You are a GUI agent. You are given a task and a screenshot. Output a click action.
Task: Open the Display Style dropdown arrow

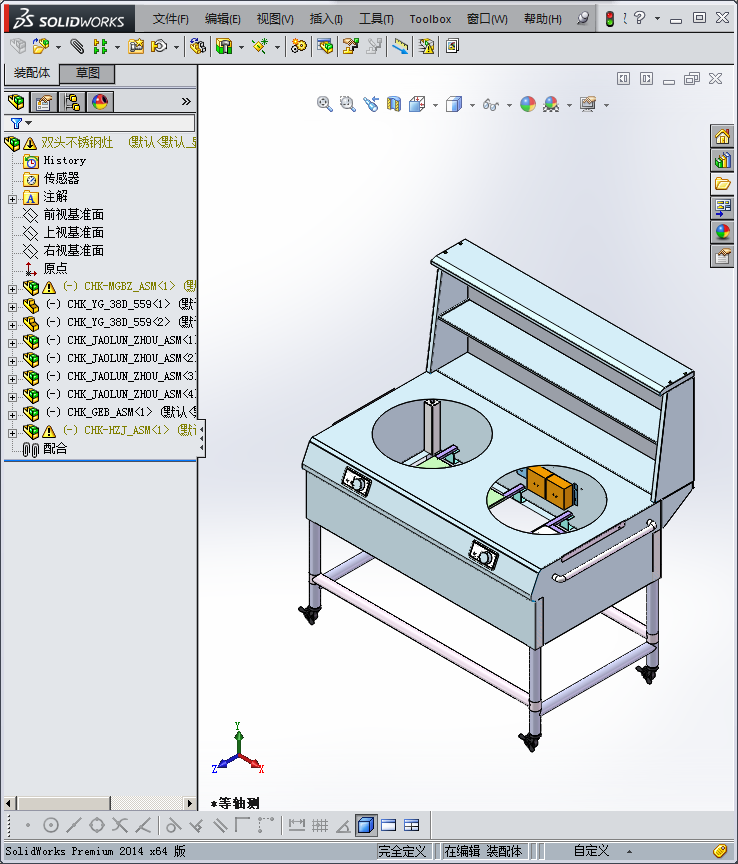472,105
